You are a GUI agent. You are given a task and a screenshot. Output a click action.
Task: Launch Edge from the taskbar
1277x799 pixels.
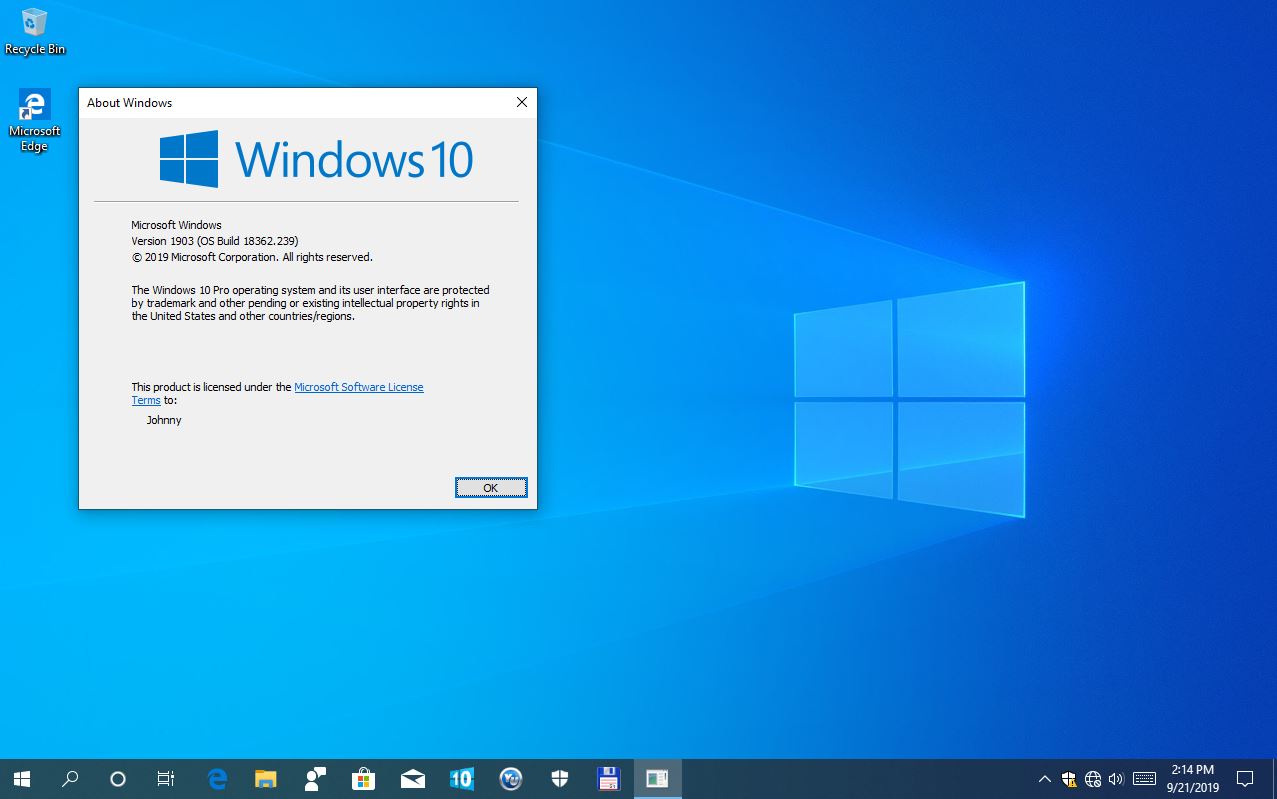tap(217, 779)
